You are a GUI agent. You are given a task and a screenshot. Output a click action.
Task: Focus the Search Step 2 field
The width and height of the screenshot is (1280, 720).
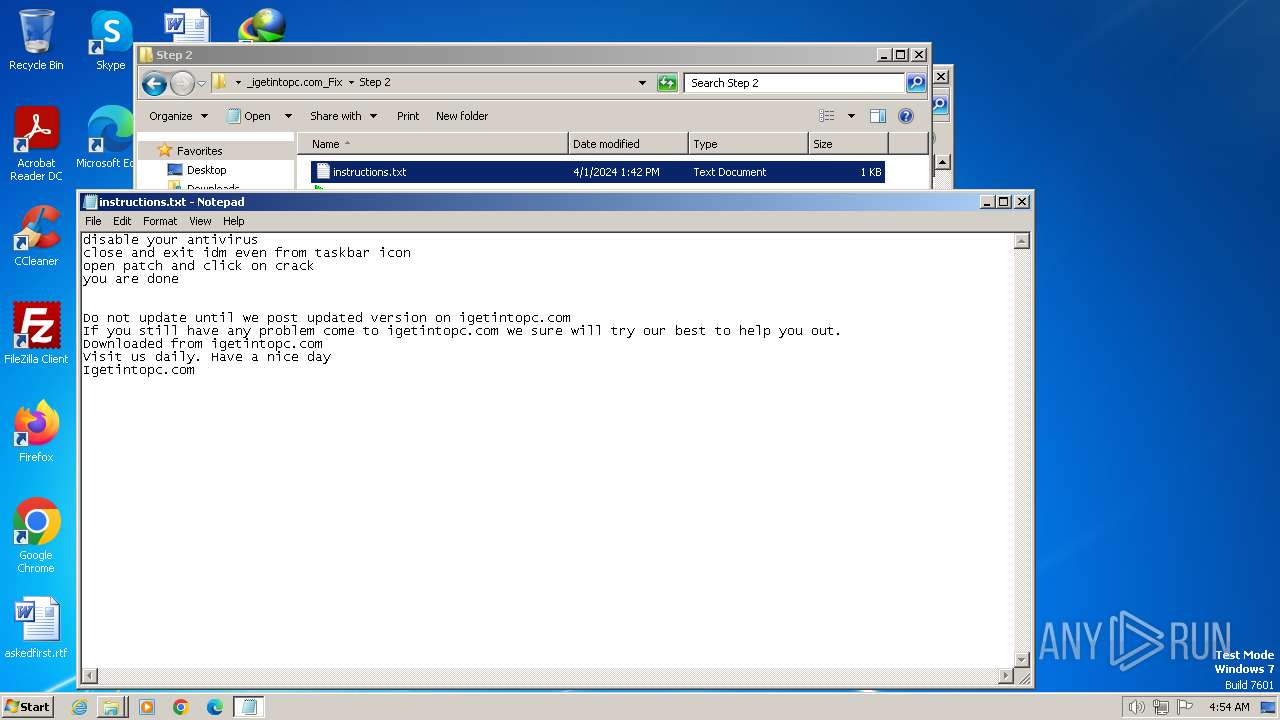795,83
